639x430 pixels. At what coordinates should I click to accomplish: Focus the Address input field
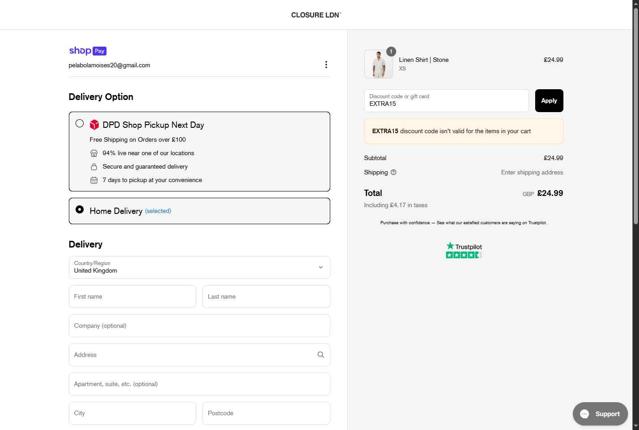click(199, 355)
